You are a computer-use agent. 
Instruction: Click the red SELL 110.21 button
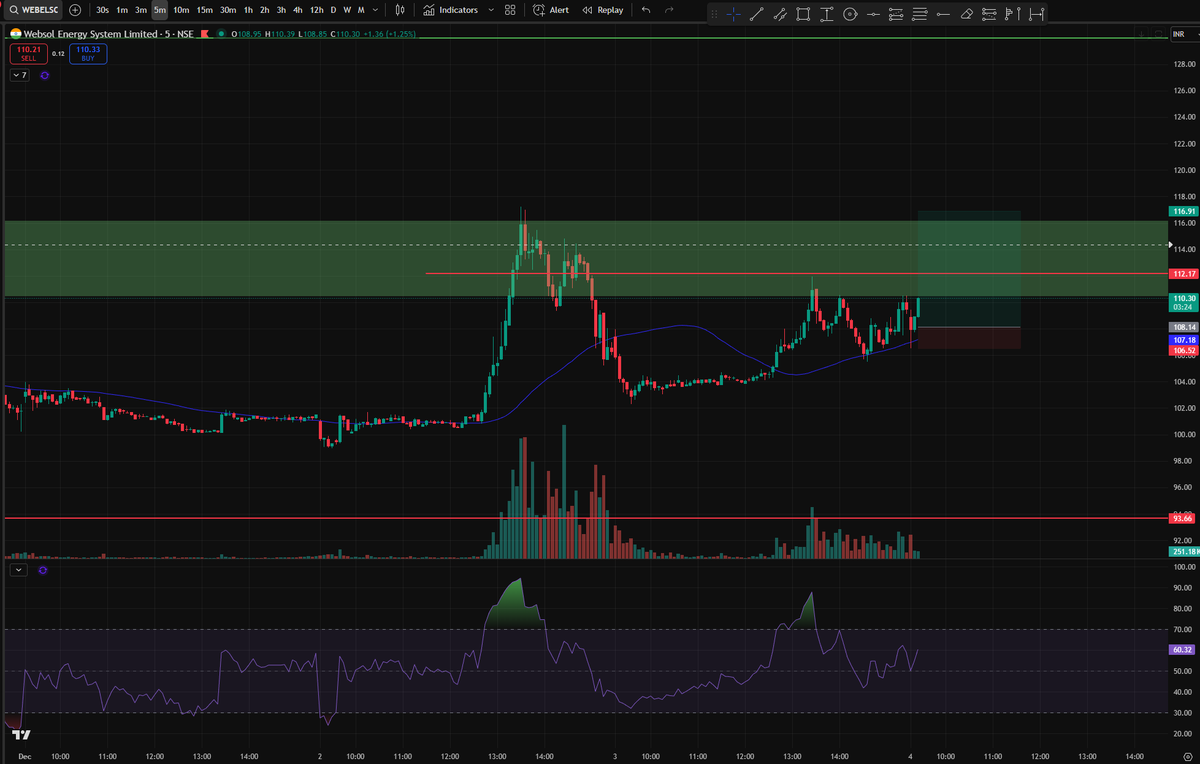tap(27, 53)
